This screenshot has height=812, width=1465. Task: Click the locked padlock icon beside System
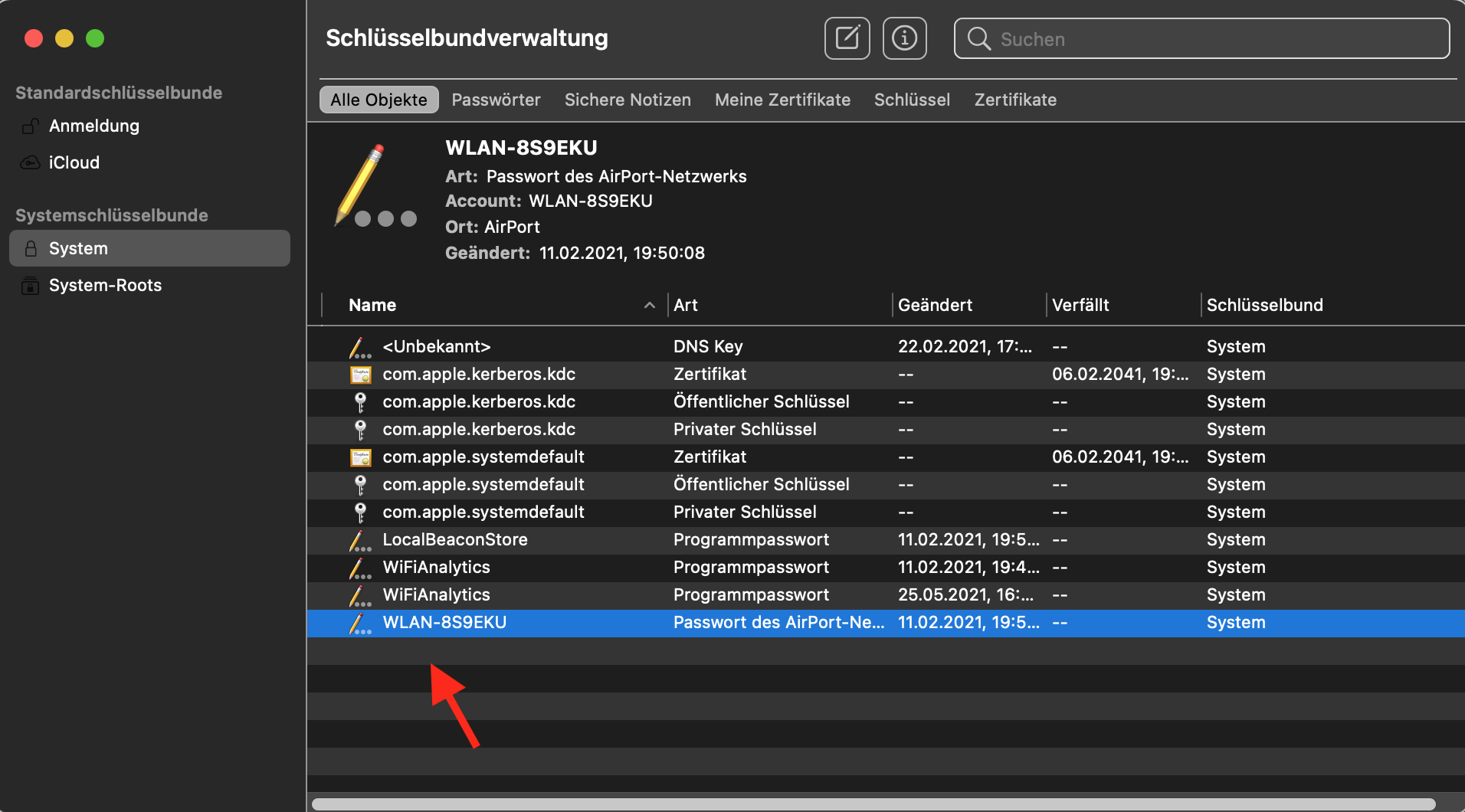[x=31, y=249]
